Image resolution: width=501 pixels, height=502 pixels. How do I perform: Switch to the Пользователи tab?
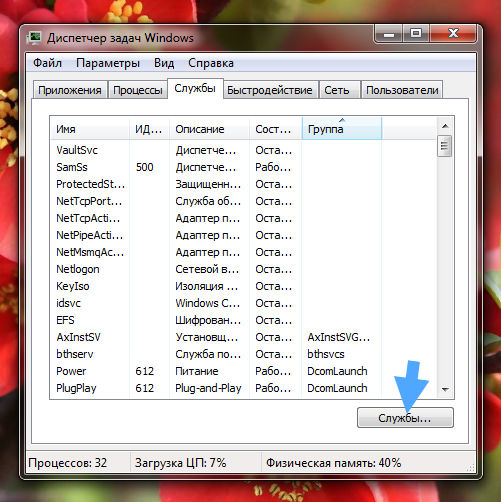coord(402,90)
